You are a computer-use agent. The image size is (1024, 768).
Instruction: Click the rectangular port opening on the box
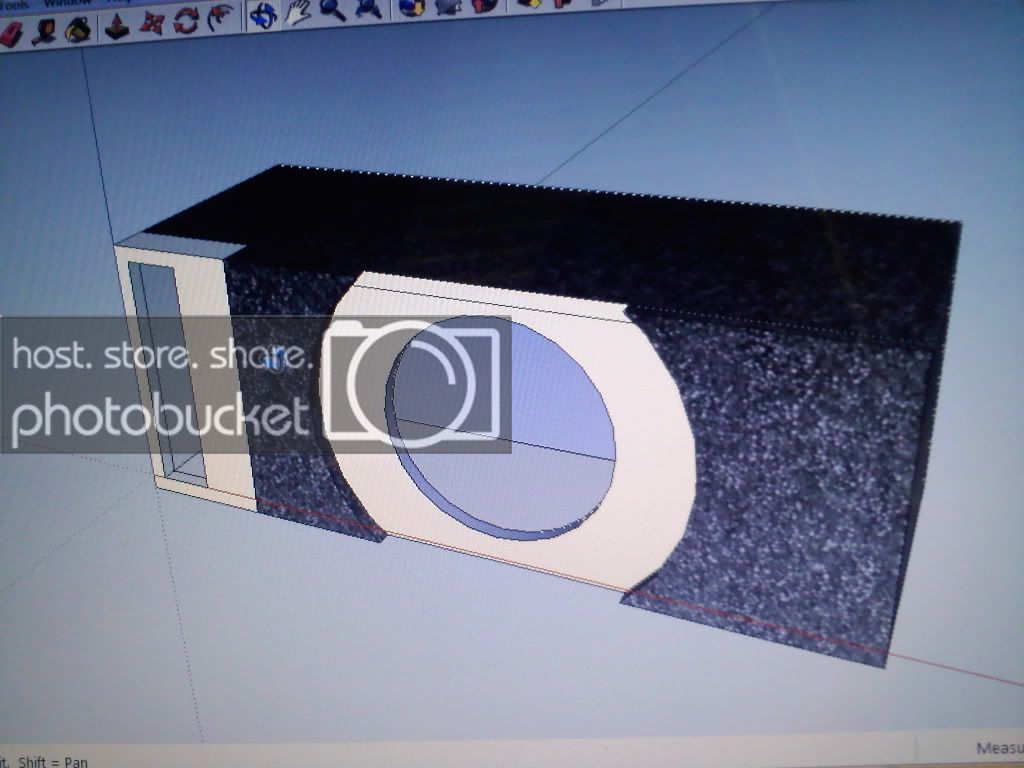click(167, 374)
